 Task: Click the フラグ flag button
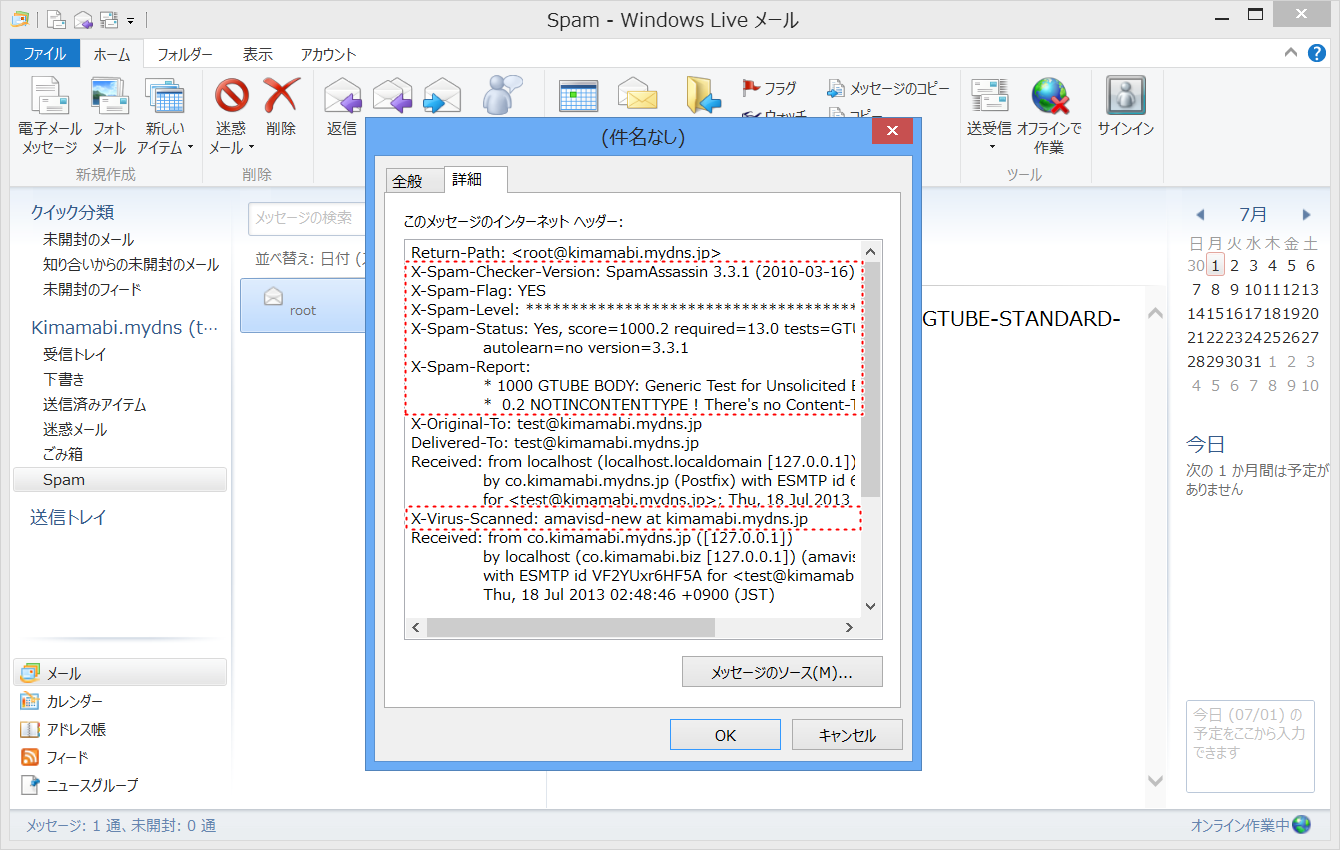click(x=769, y=88)
